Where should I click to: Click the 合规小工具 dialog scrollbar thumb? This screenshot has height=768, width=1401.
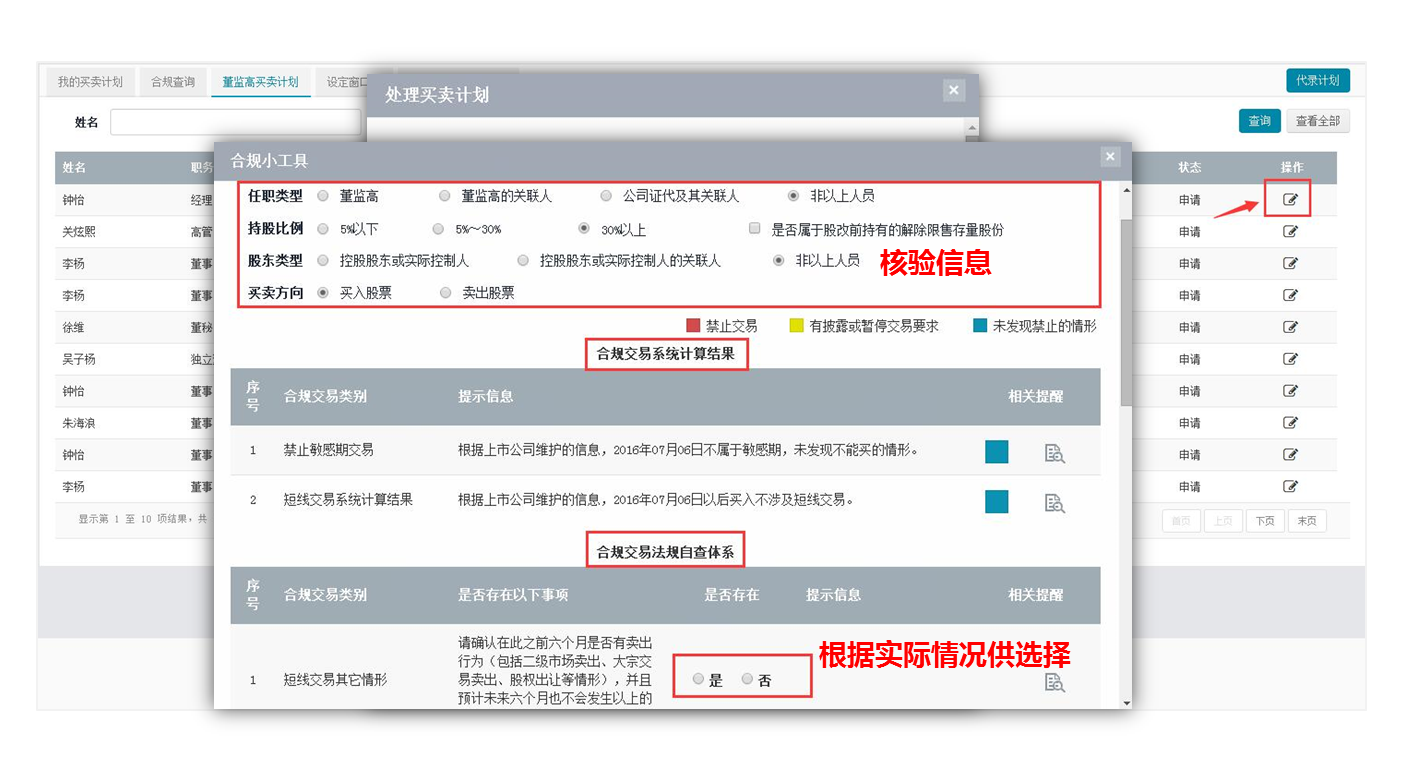click(1126, 312)
